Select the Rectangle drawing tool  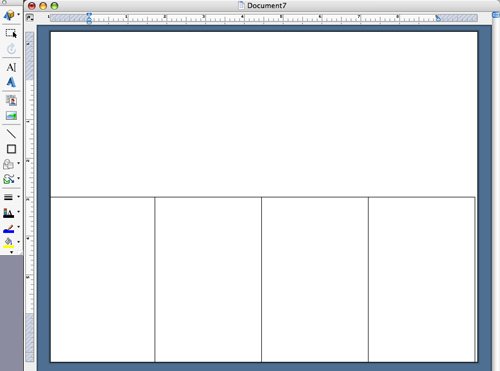click(x=11, y=149)
